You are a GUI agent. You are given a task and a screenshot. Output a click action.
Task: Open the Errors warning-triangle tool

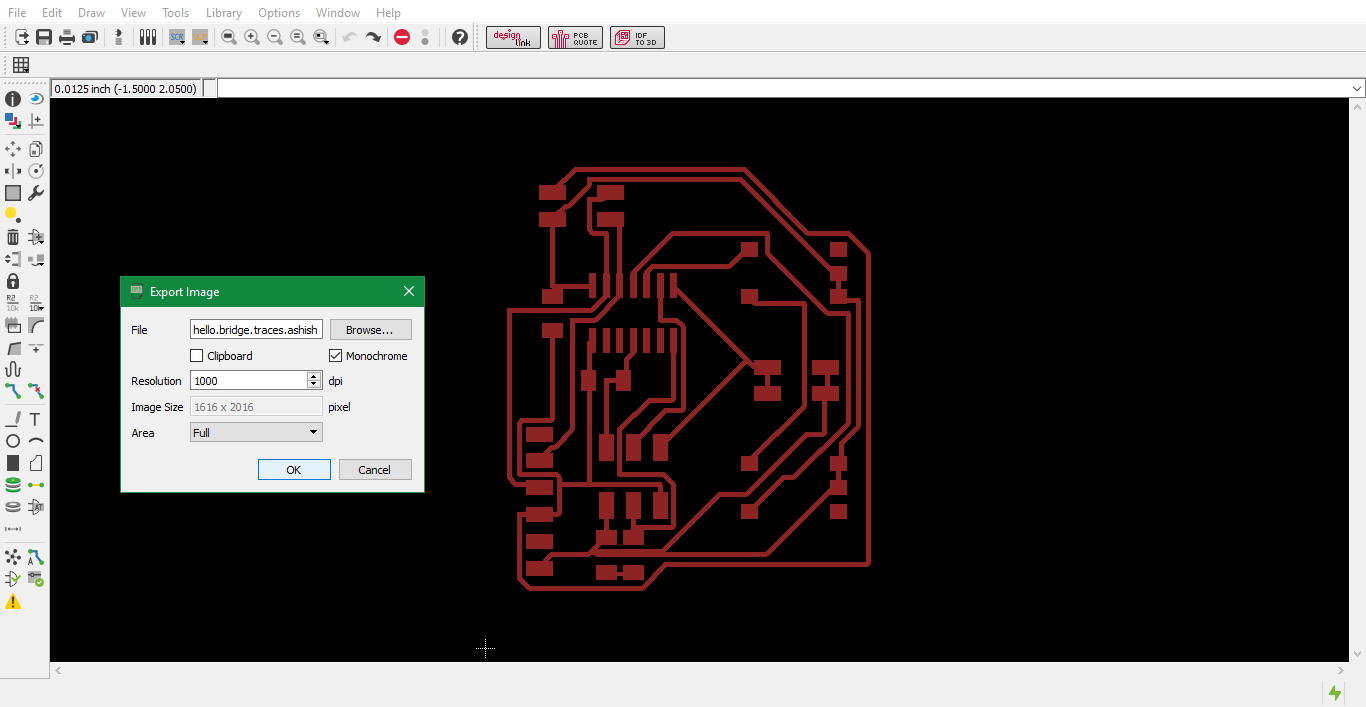click(x=13, y=601)
